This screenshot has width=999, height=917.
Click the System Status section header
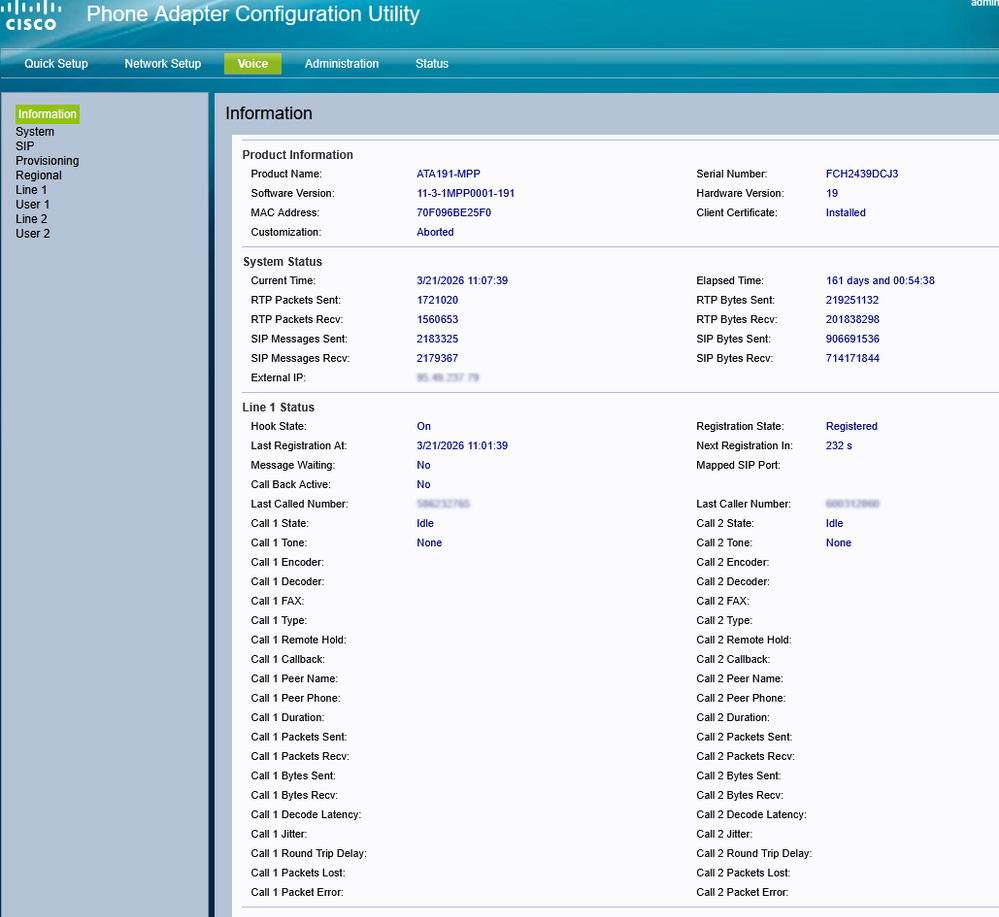282,262
